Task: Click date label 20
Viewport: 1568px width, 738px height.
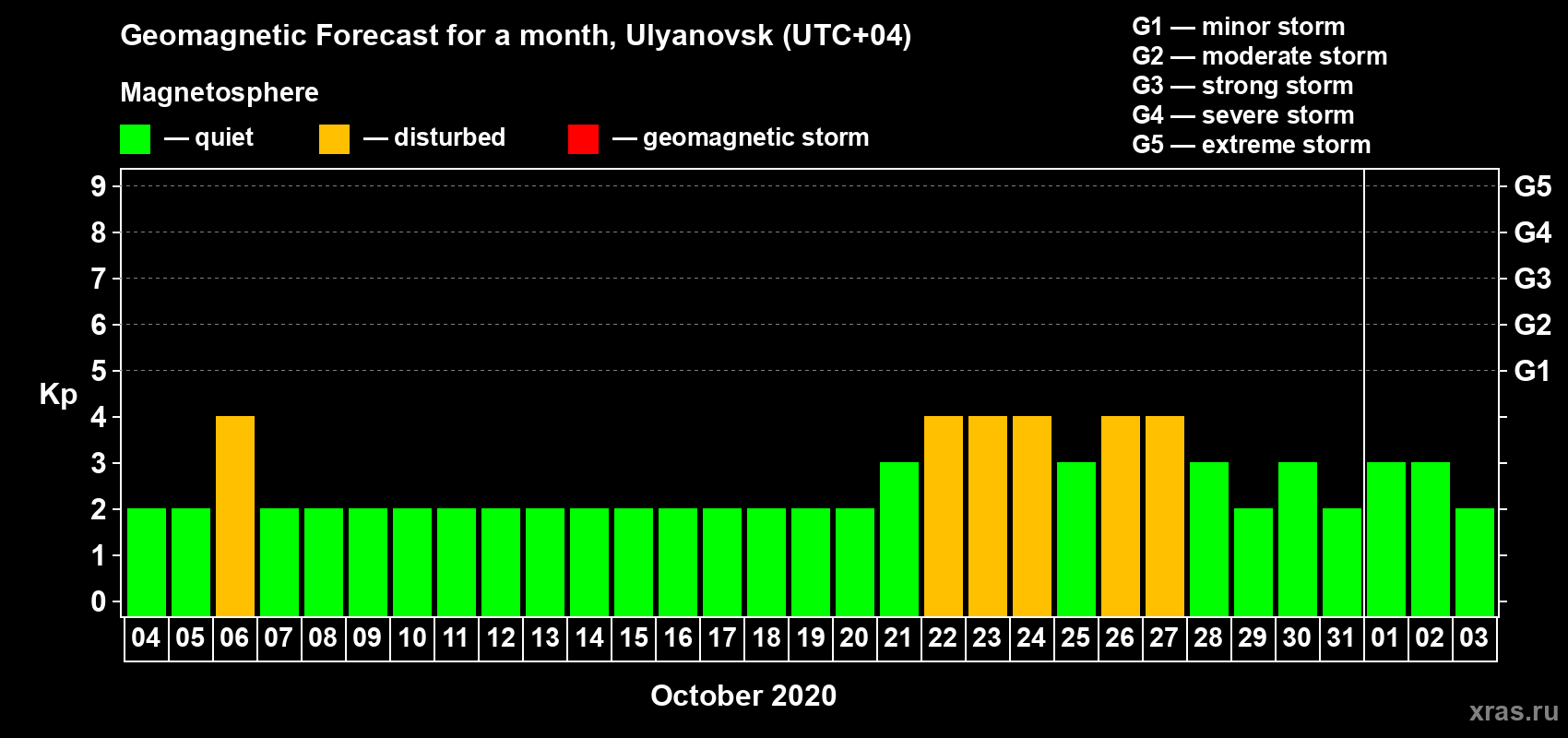Action: 854,637
